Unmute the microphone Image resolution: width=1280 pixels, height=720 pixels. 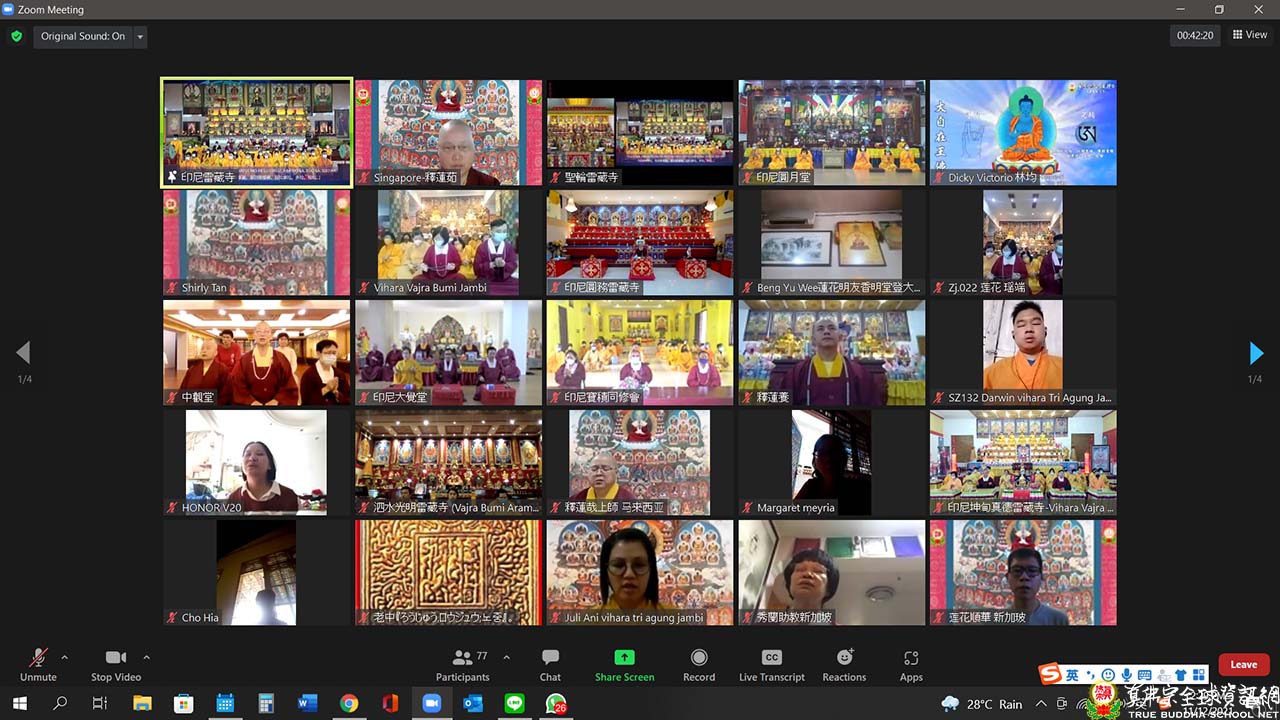tap(38, 664)
